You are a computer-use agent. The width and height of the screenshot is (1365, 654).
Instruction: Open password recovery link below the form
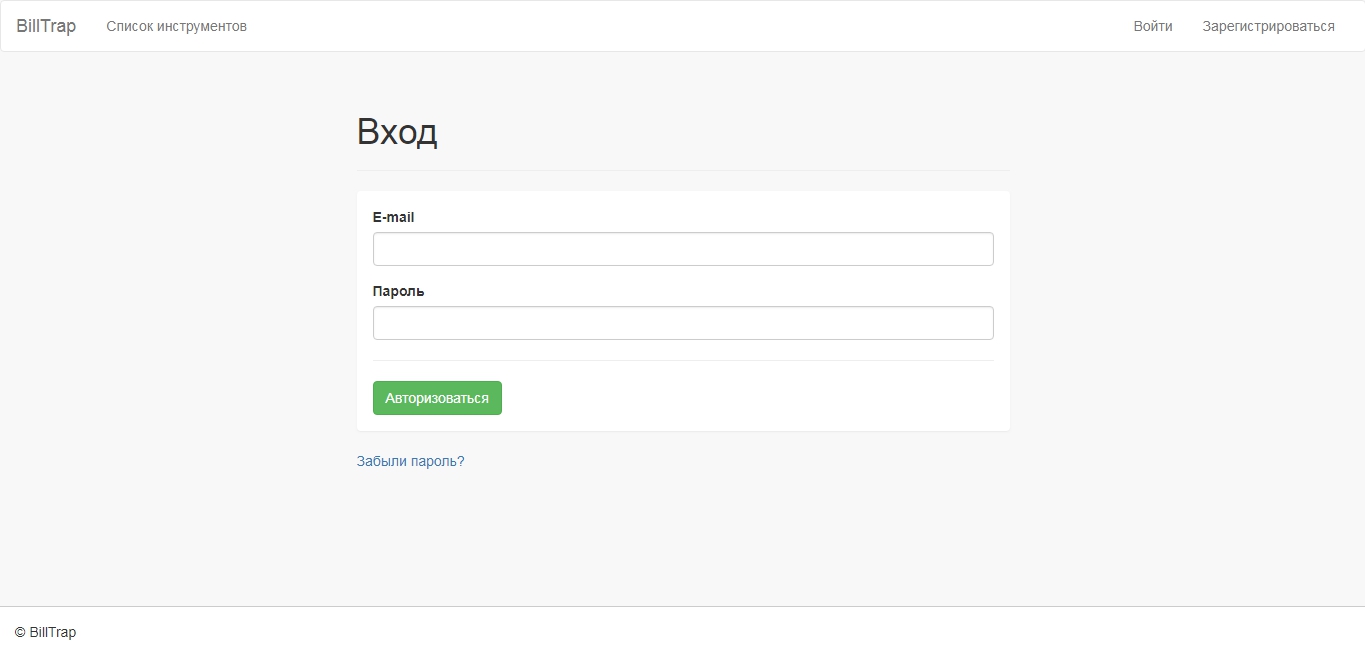click(410, 461)
